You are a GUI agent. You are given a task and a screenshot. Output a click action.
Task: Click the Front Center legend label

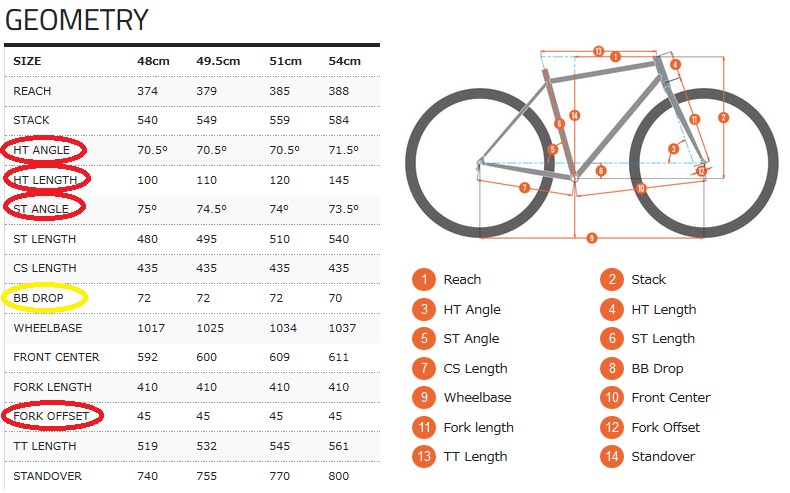pyautogui.click(x=671, y=398)
